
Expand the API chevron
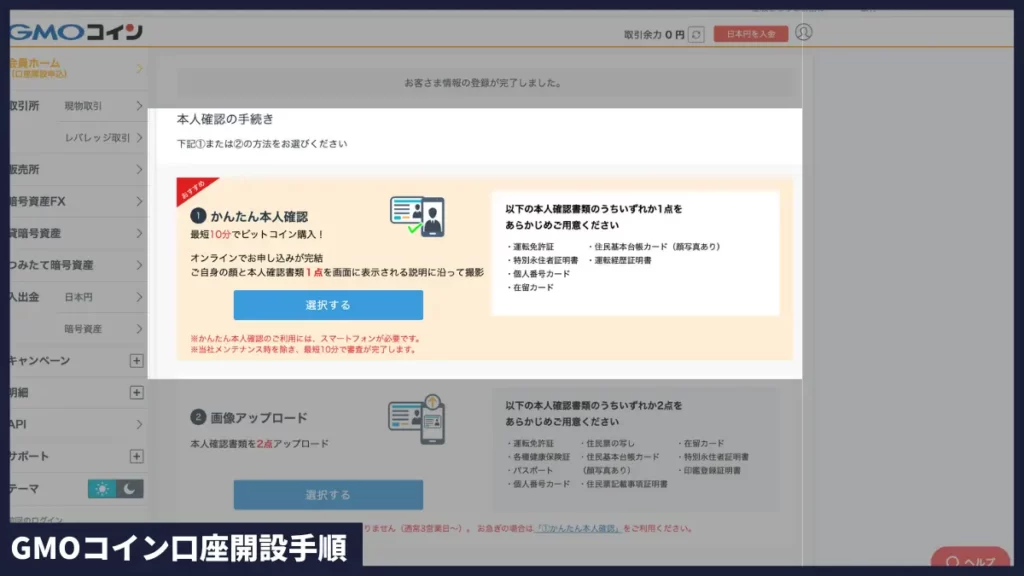(139, 424)
